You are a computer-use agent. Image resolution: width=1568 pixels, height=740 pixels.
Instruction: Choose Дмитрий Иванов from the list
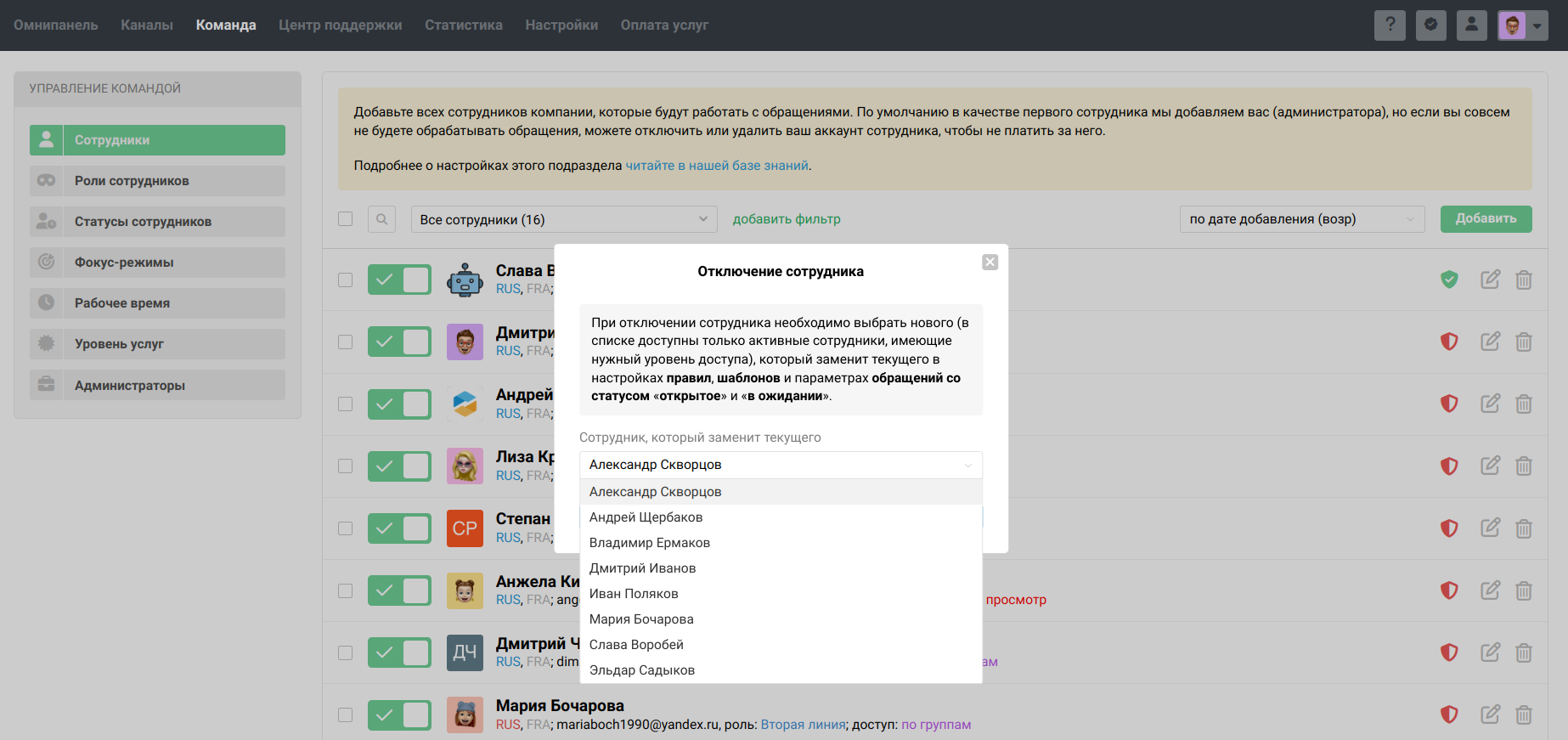pos(781,568)
